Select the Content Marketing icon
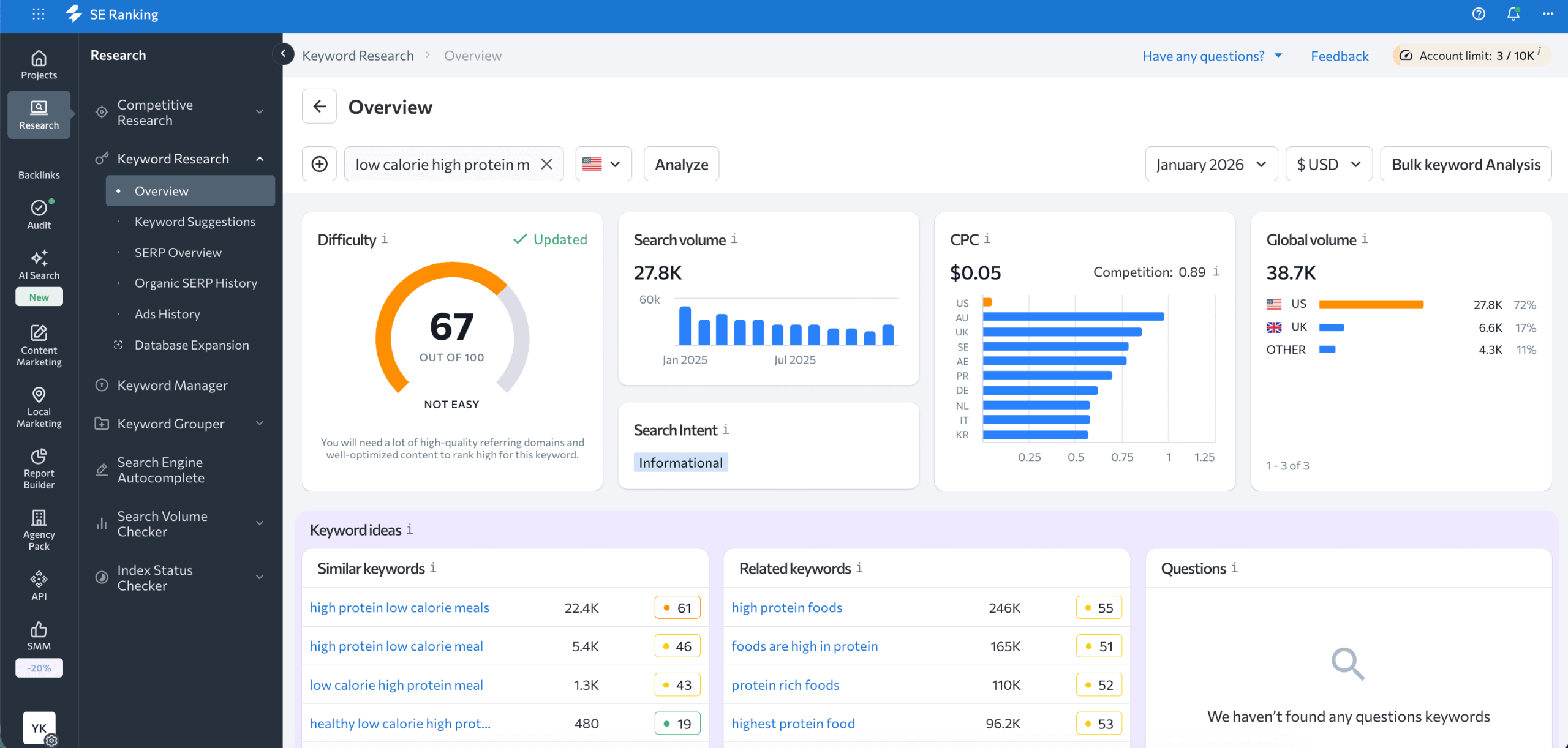1568x748 pixels. pos(39,344)
